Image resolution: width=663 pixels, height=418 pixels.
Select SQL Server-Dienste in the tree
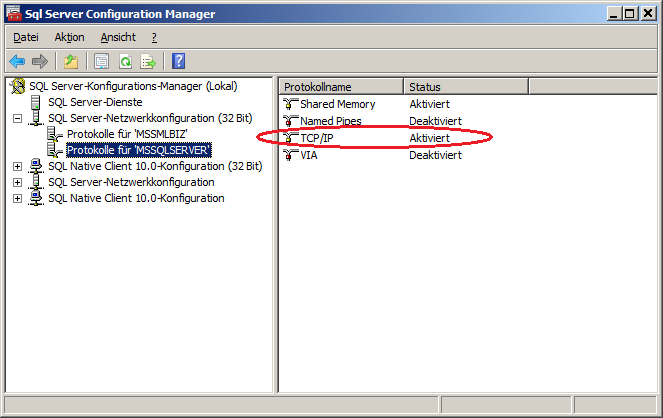[x=95, y=102]
